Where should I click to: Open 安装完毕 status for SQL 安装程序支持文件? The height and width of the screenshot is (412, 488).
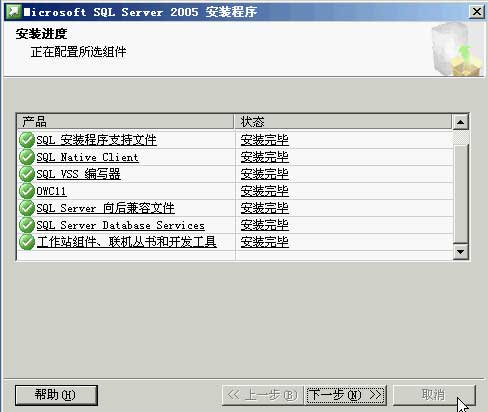265,140
